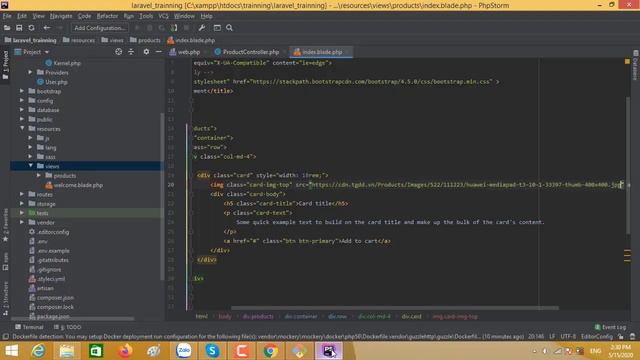640x360 pixels.
Task: Locate the opened file with the target icon
Action: [x=118, y=52]
